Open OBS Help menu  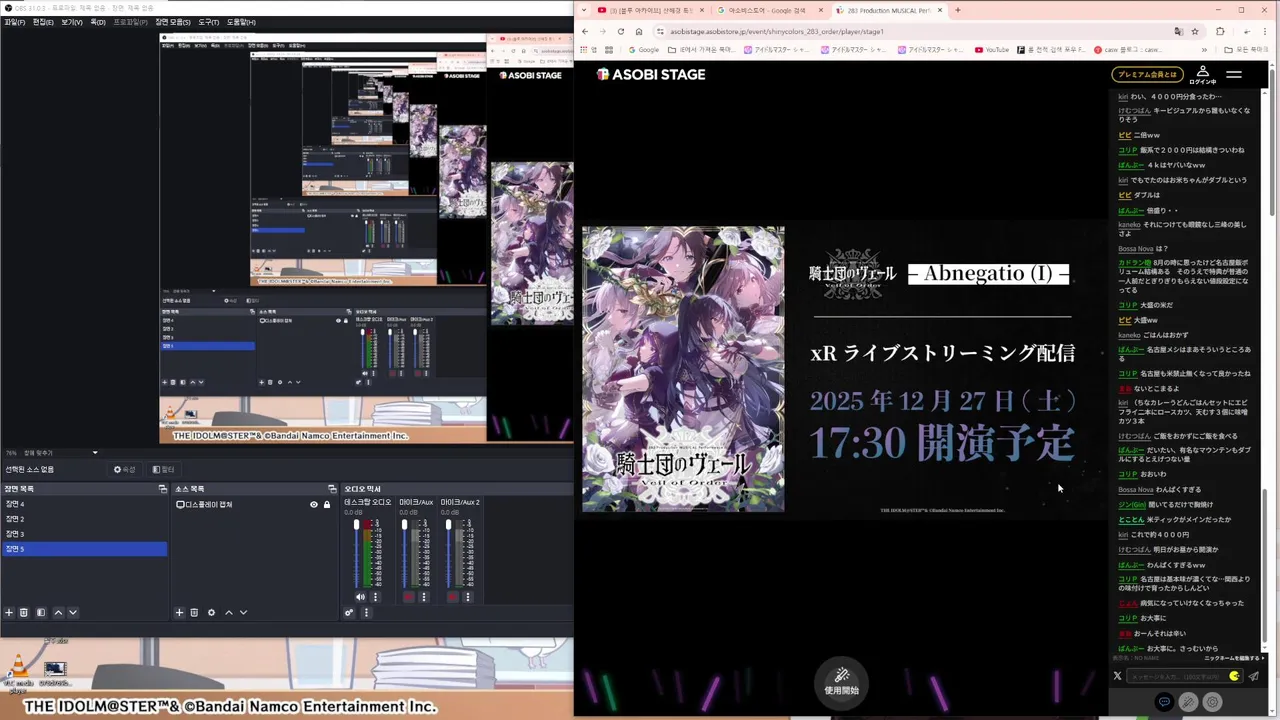coord(240,22)
